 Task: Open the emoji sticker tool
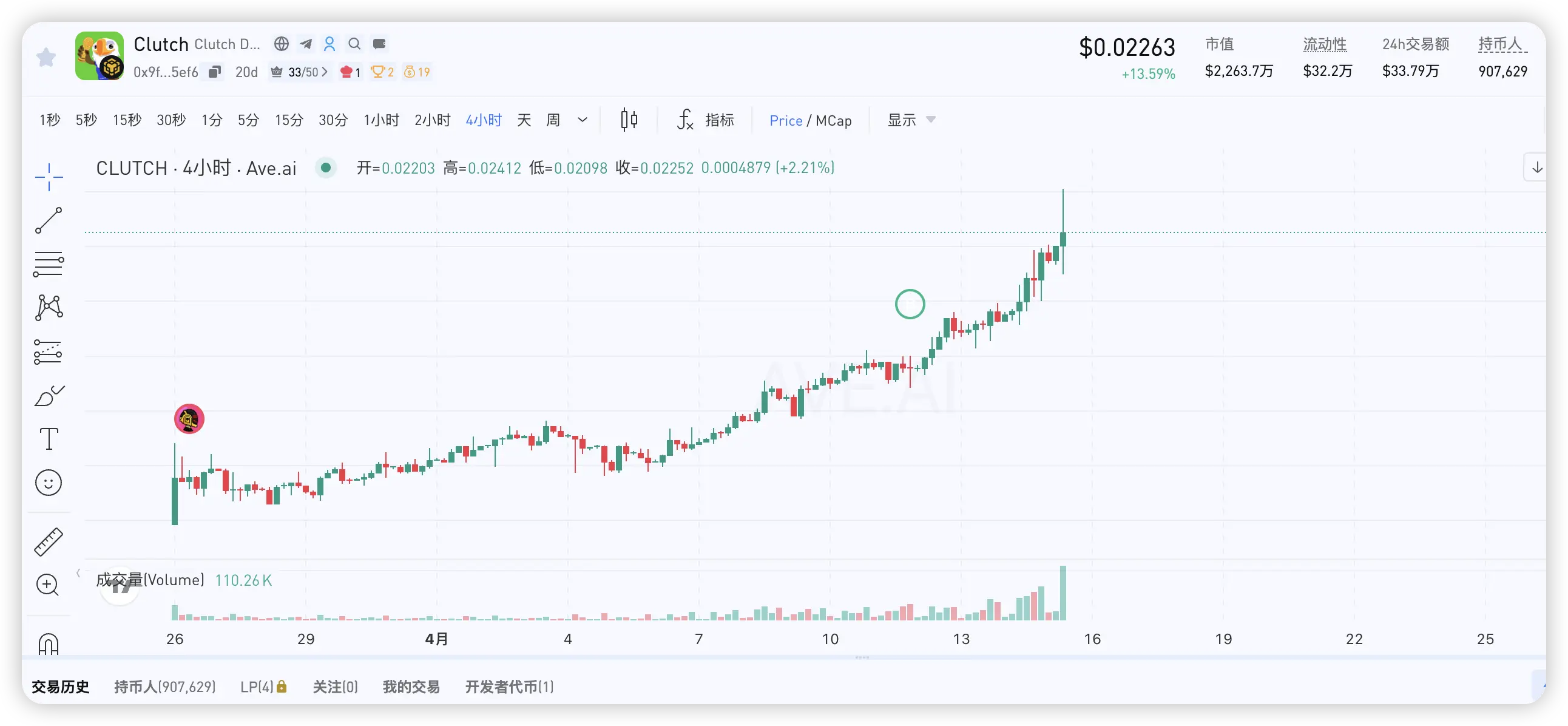pyautogui.click(x=49, y=483)
